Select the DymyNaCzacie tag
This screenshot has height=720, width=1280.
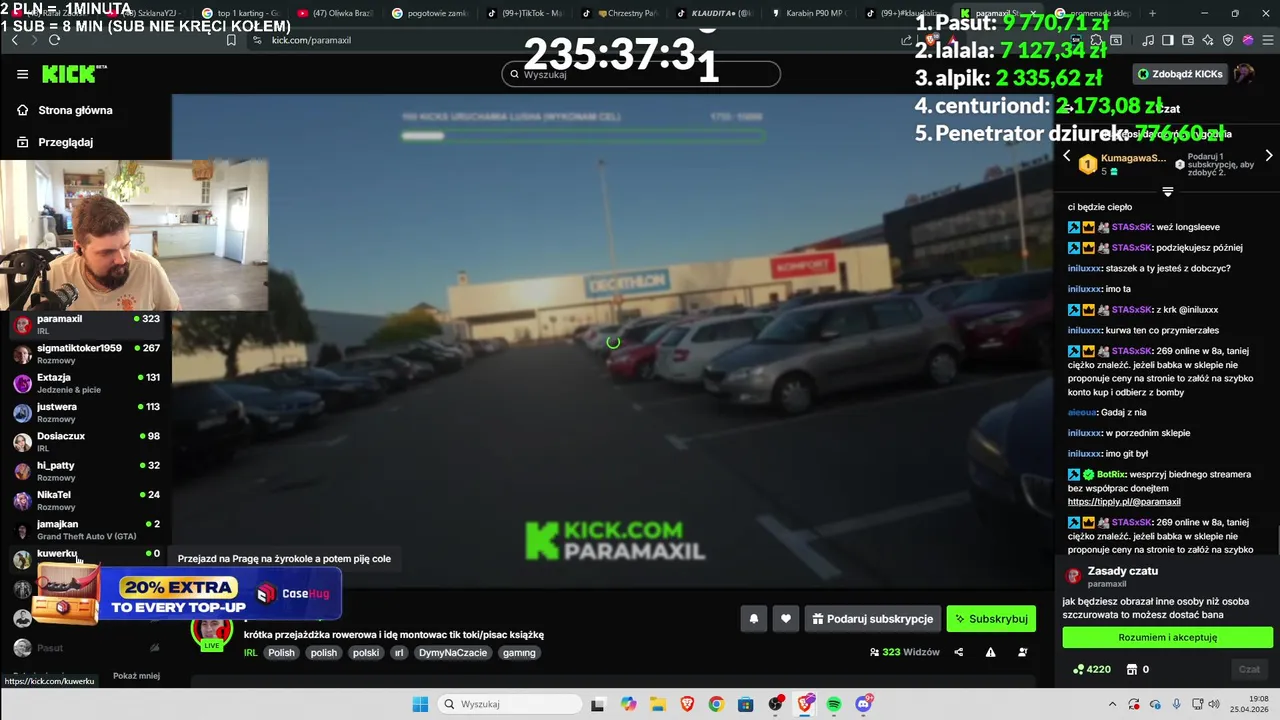pyautogui.click(x=453, y=653)
